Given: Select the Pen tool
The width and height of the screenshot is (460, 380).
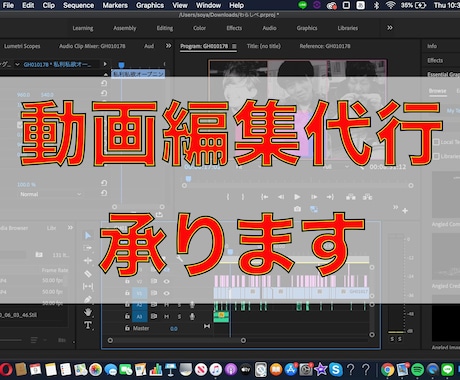Looking at the screenshot, I should [x=88, y=299].
